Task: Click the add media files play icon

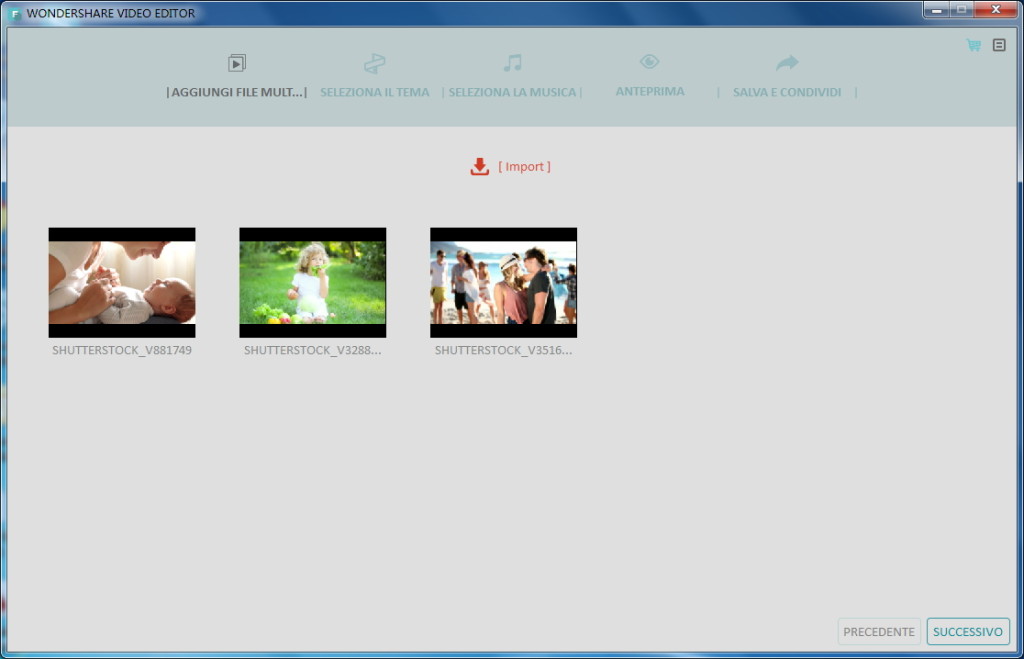Action: (237, 63)
